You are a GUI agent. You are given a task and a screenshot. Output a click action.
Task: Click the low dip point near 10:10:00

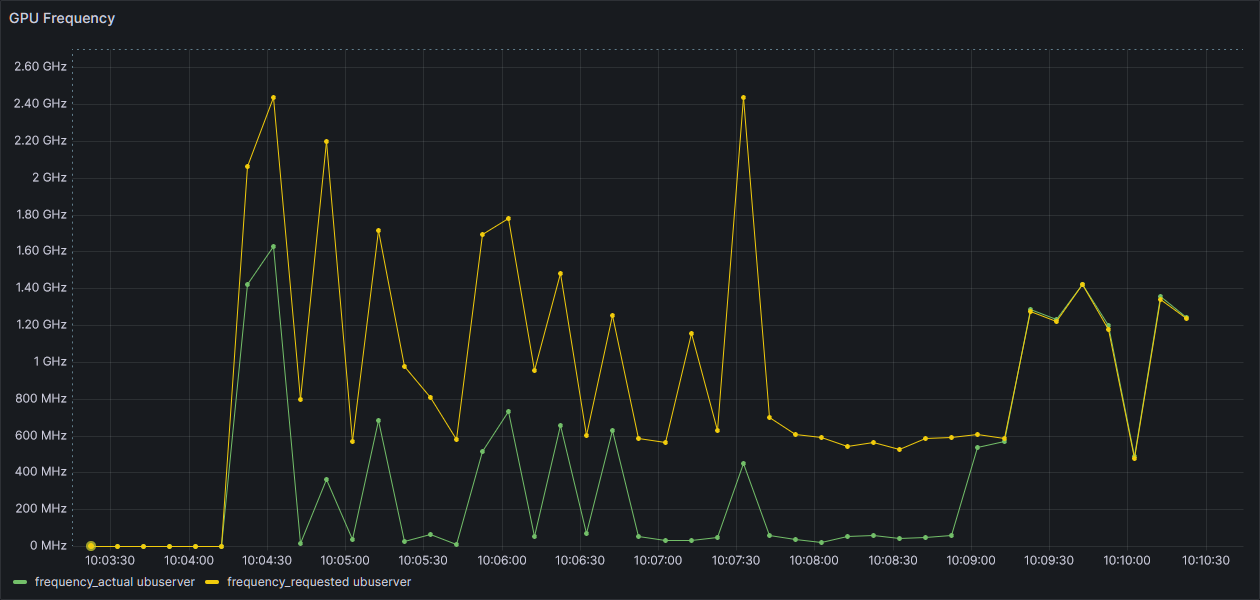point(1134,457)
